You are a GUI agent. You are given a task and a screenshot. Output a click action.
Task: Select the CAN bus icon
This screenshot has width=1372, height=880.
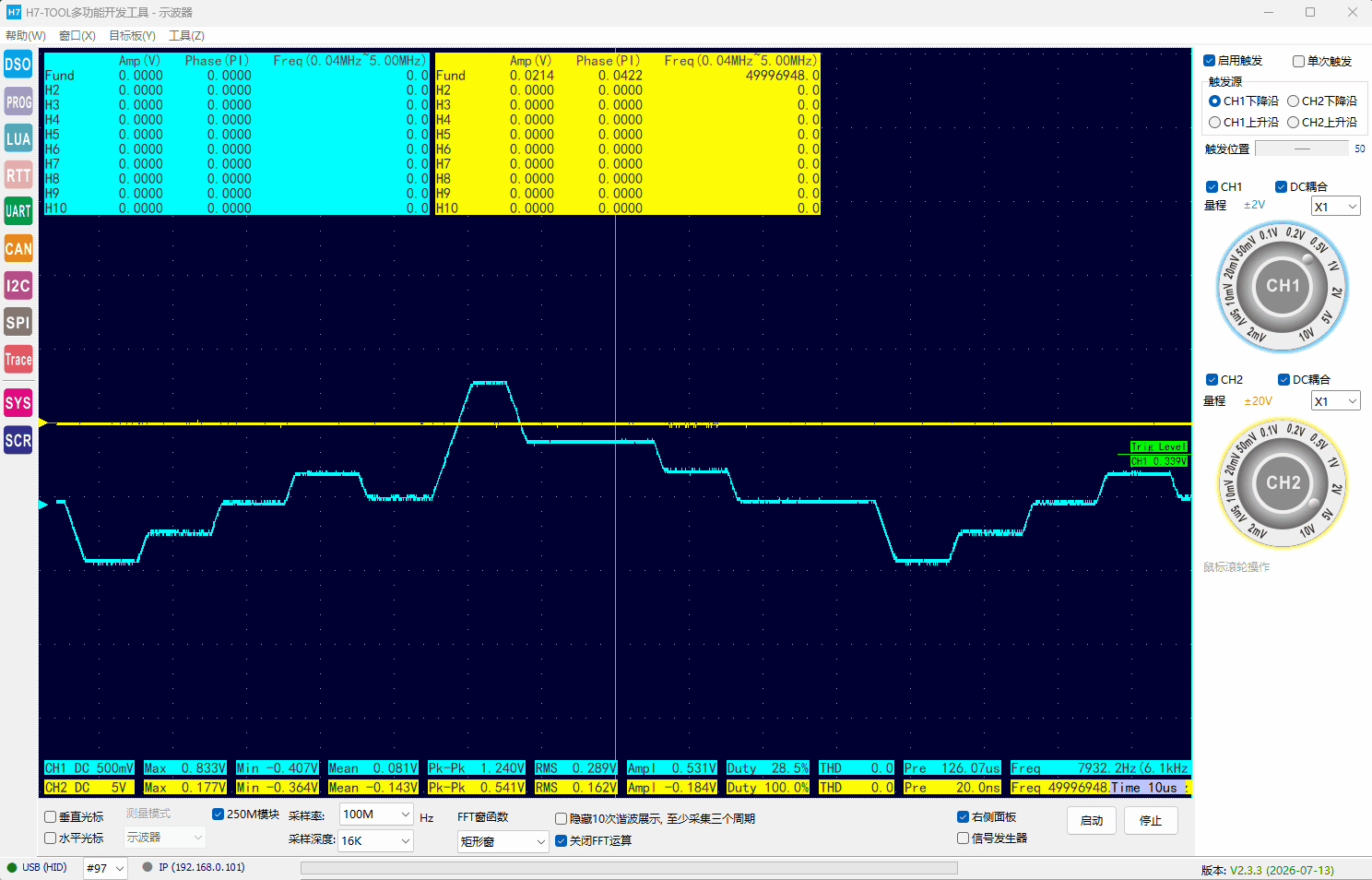[18, 248]
